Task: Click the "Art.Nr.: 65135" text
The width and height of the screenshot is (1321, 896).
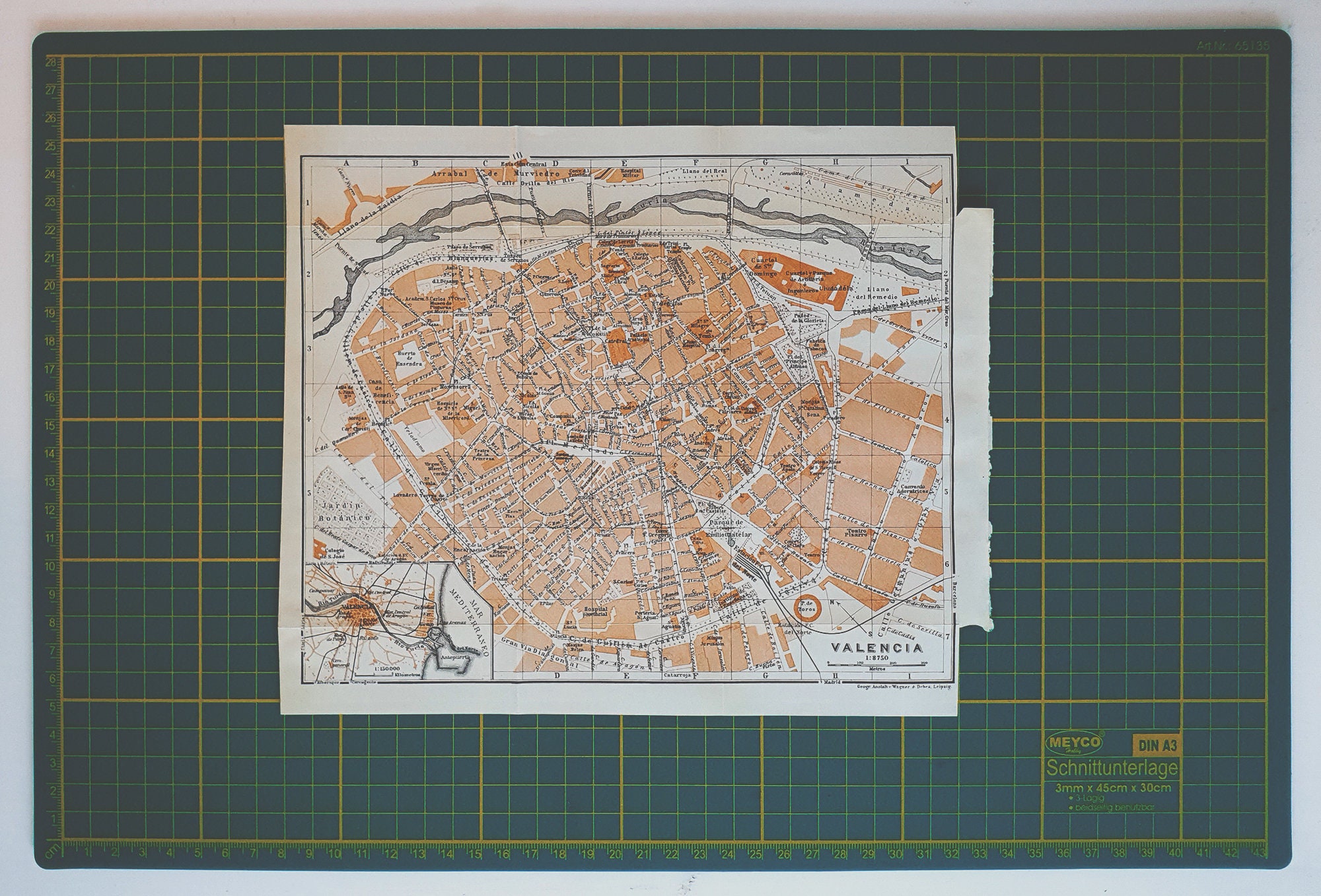Action: pyautogui.click(x=1232, y=46)
